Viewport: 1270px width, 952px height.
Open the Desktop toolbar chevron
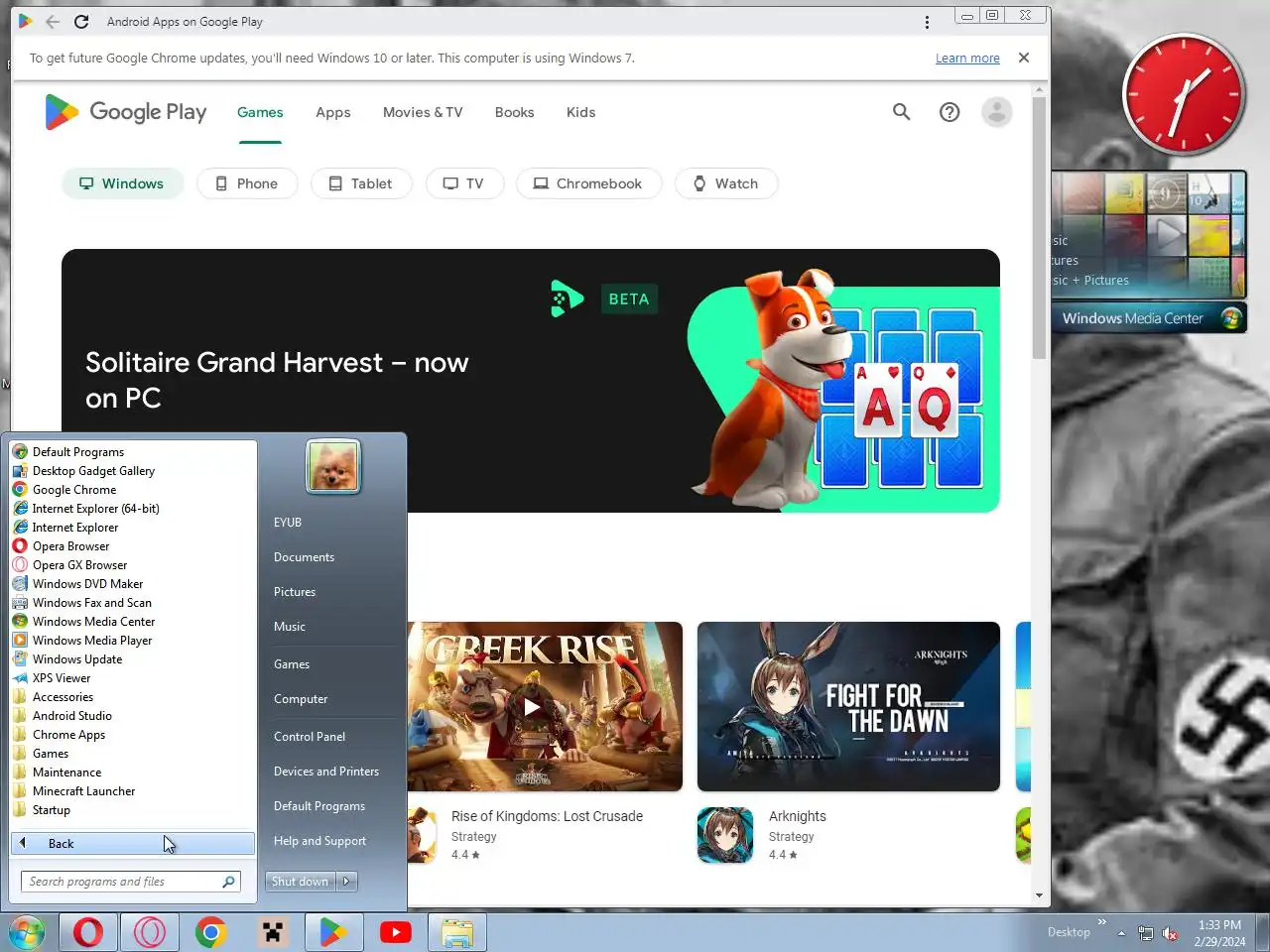click(1101, 922)
